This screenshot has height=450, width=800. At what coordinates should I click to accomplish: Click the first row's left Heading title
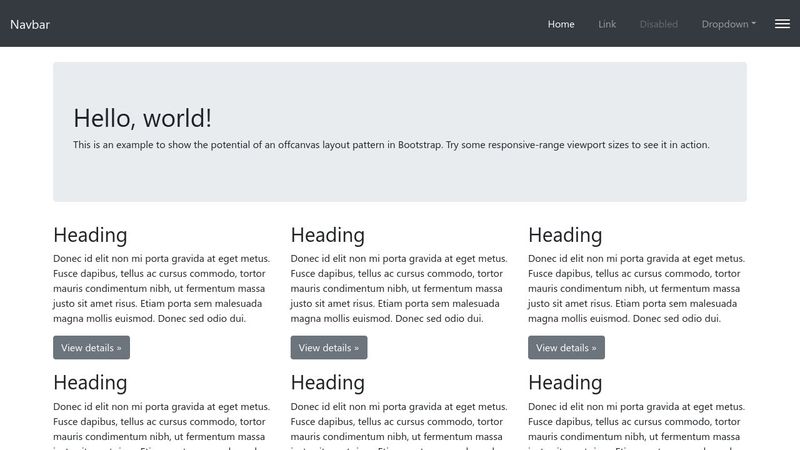click(x=90, y=235)
